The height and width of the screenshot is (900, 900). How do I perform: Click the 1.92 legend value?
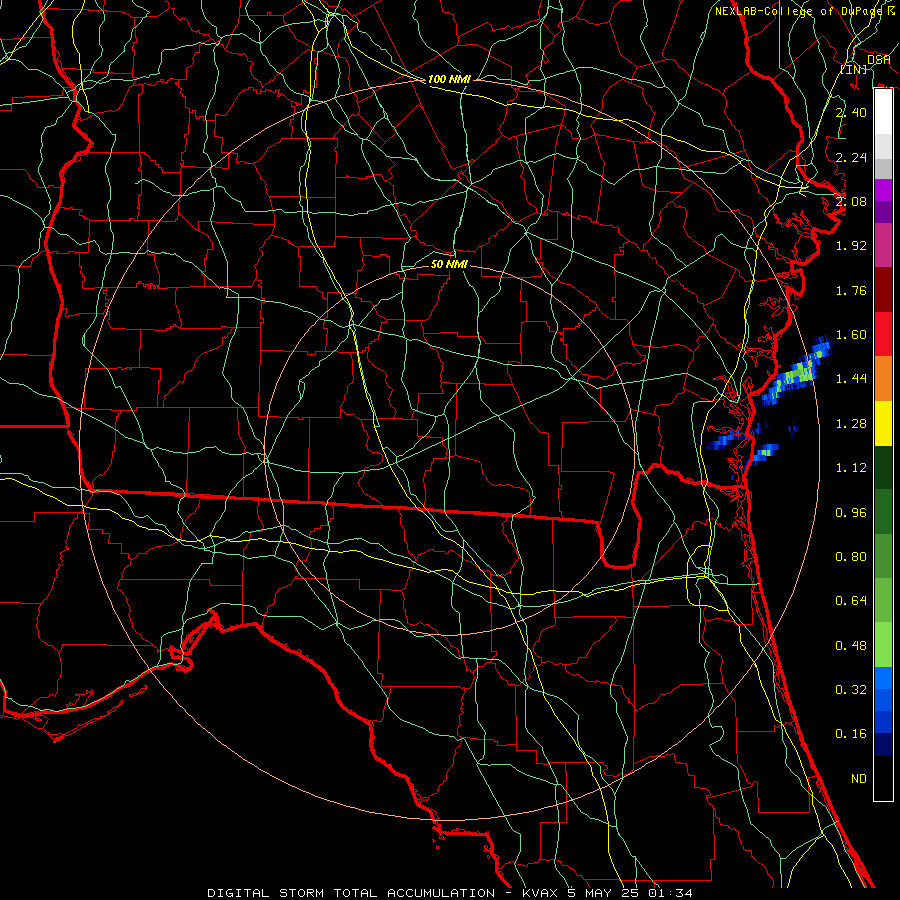[x=851, y=246]
